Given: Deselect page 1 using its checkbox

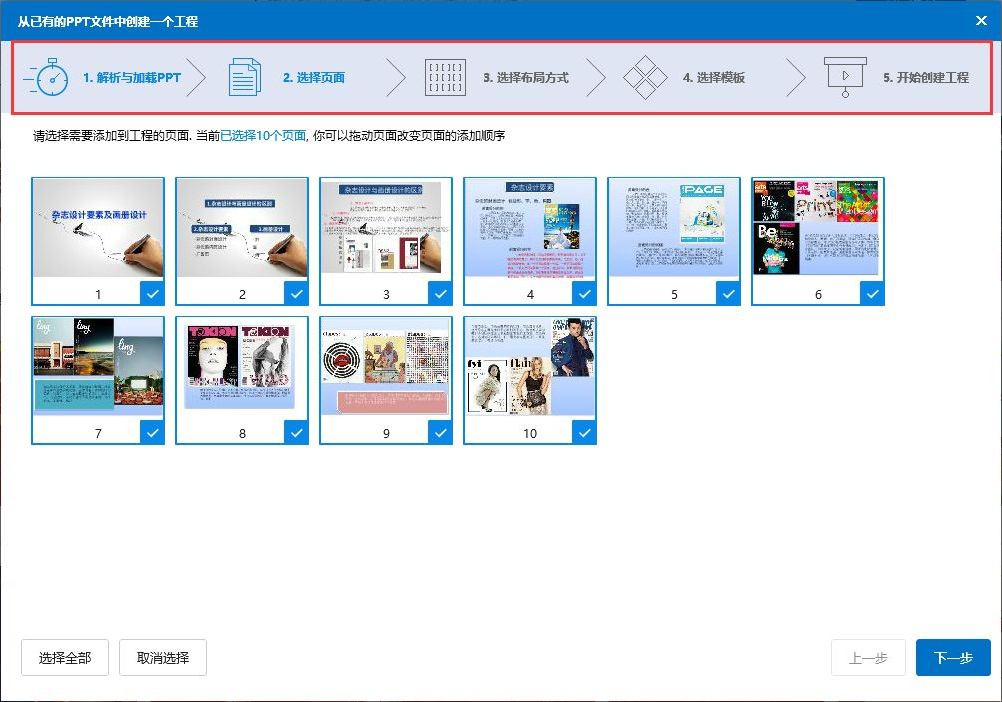Looking at the screenshot, I should click(152, 294).
